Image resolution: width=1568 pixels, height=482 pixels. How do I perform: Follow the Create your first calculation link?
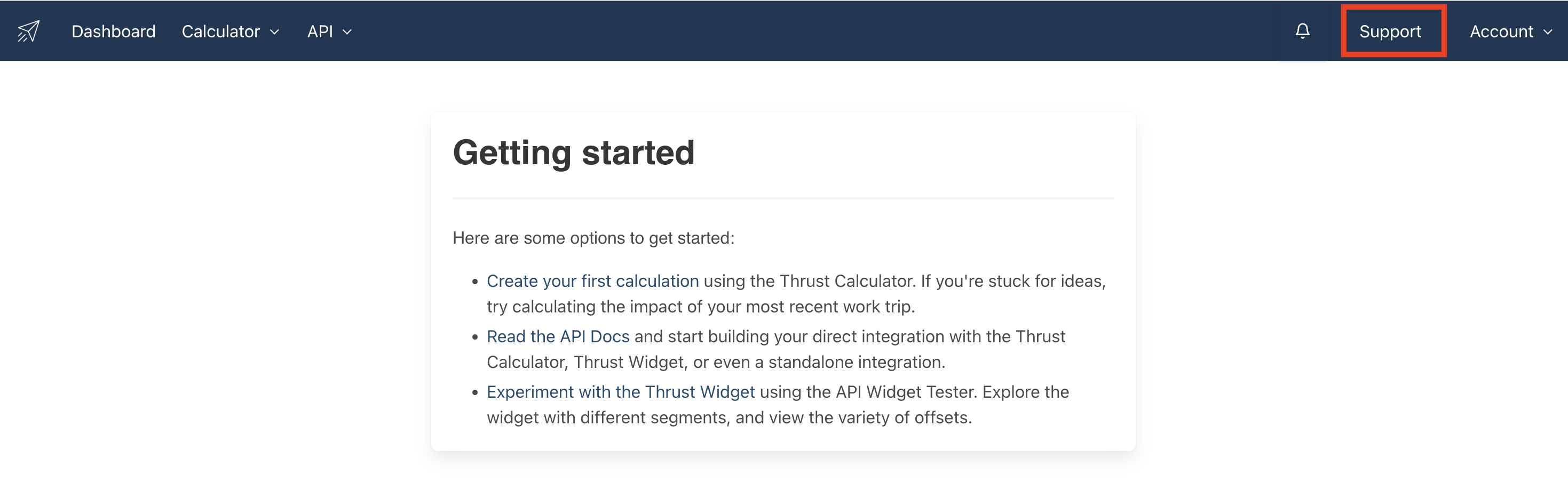(x=592, y=281)
